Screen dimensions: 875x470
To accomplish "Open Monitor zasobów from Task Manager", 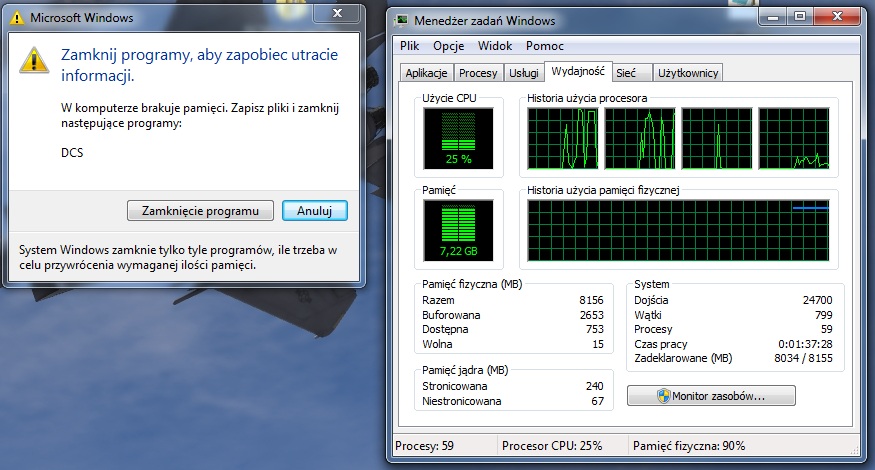I will click(x=711, y=396).
